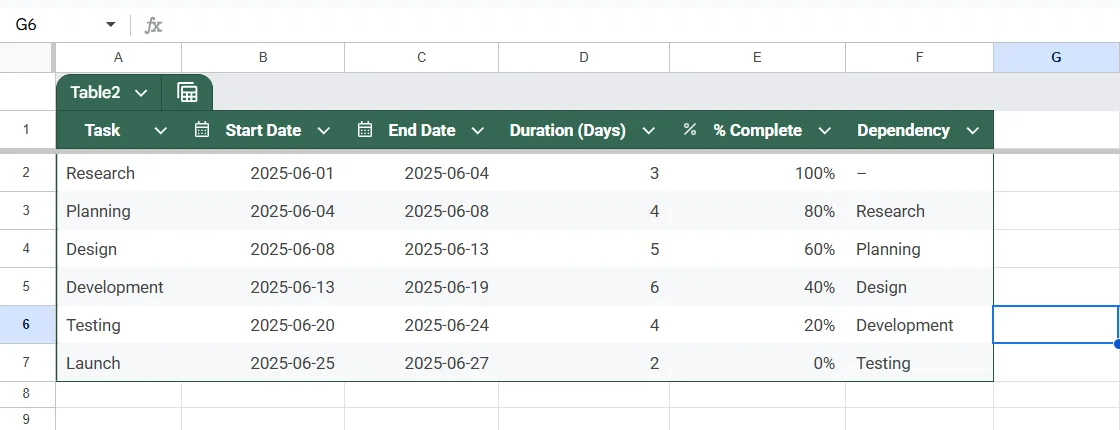
Task: Click the percent type icon beside % Complete
Action: pos(689,129)
